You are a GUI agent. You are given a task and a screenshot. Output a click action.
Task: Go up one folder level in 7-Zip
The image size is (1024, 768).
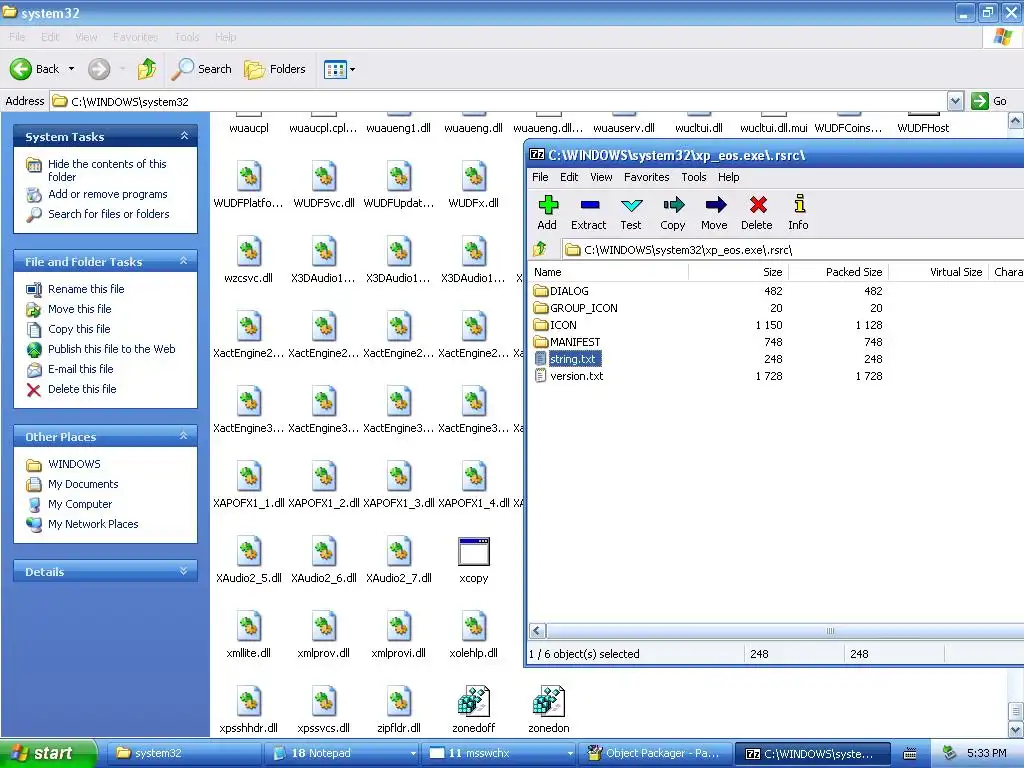540,249
